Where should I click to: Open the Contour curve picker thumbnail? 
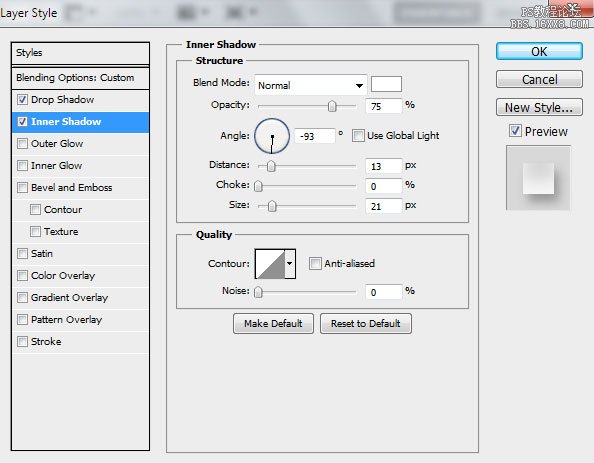coord(270,264)
